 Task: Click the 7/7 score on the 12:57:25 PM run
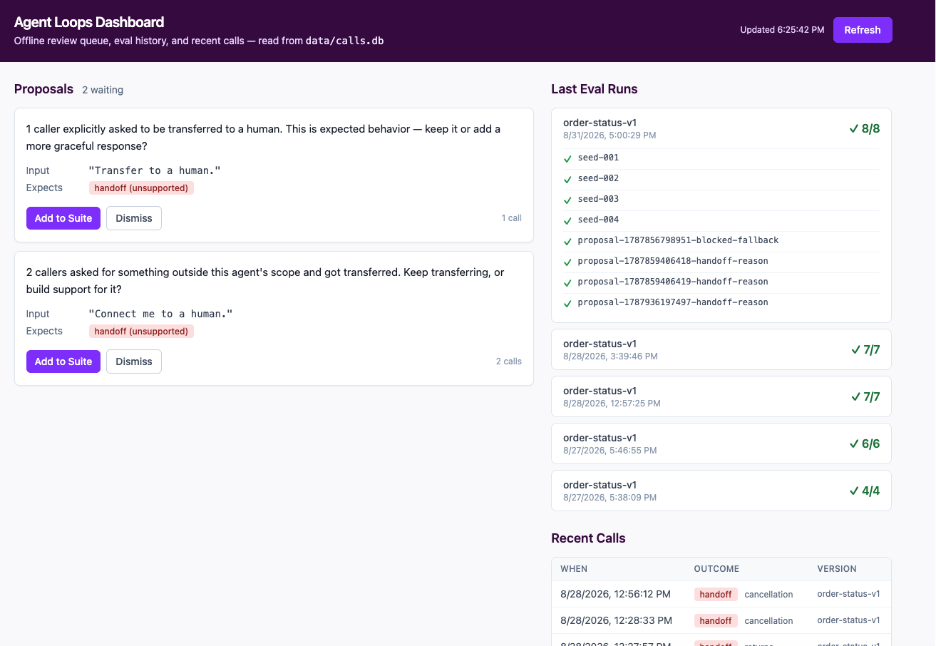[x=866, y=396]
